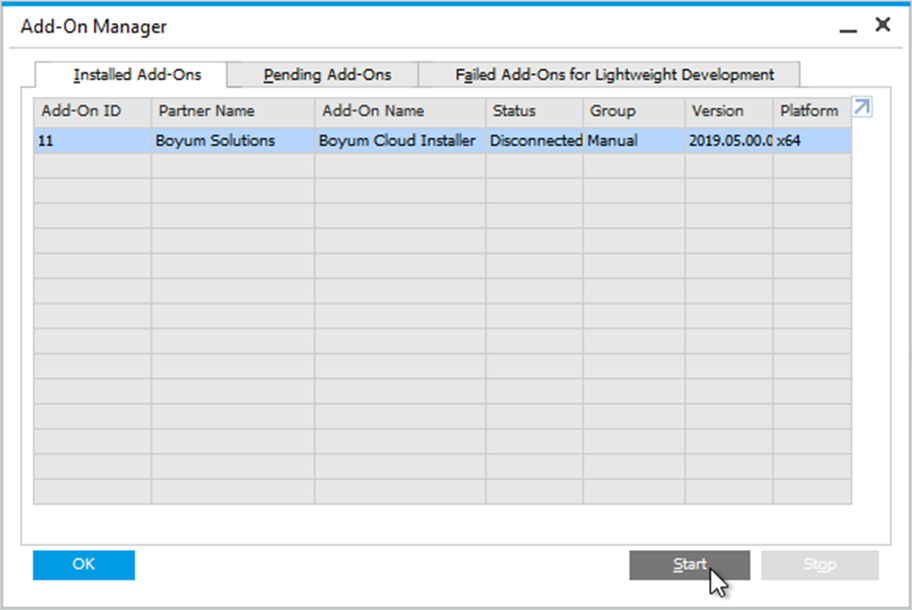
Task: Close the Add-On Manager window
Action: 883,24
